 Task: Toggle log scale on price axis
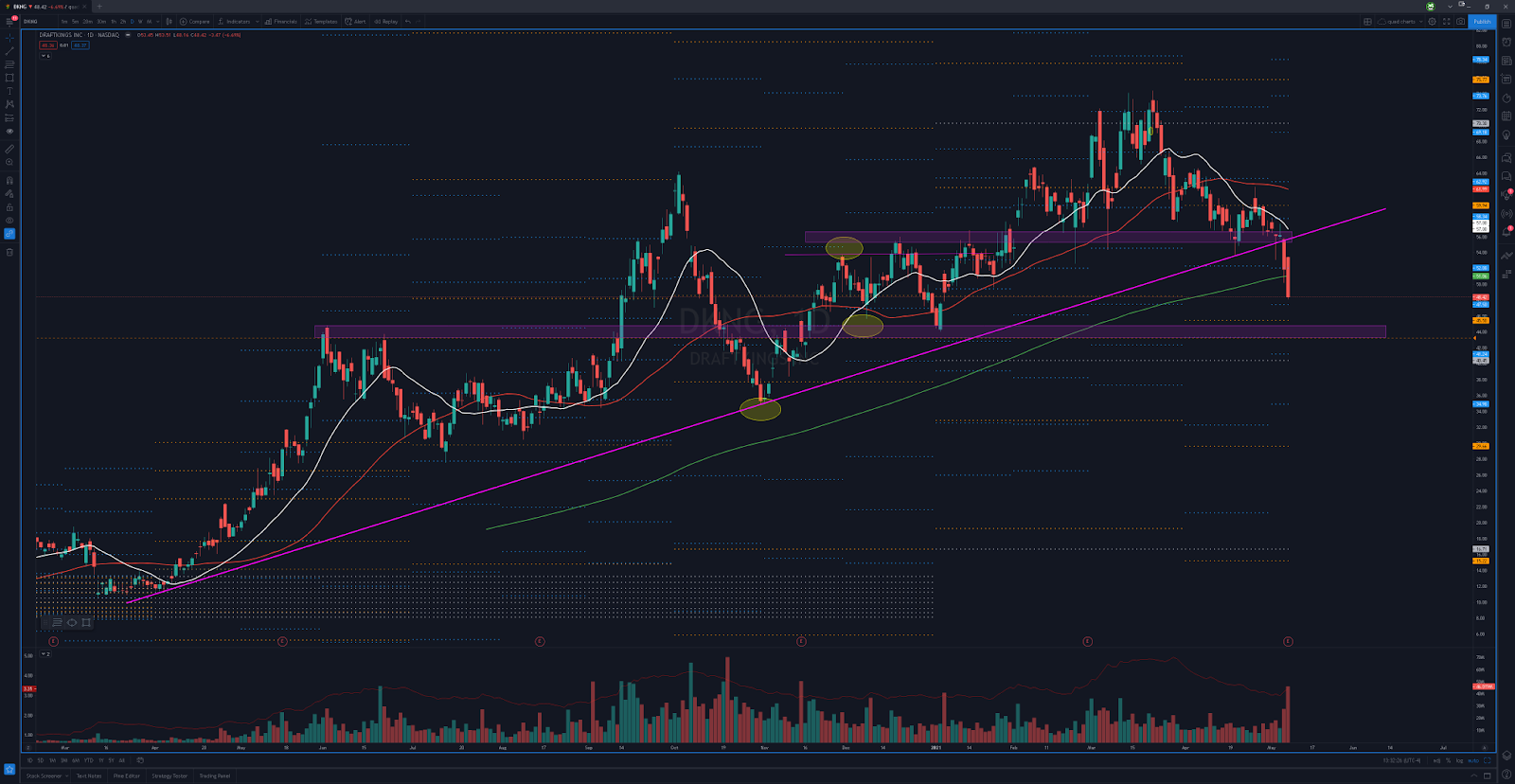pyautogui.click(x=1459, y=760)
